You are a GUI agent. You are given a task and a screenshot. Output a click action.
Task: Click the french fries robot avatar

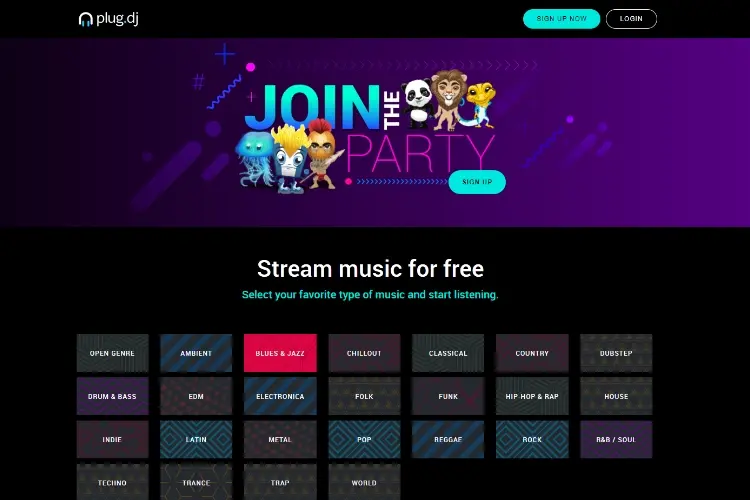click(290, 159)
